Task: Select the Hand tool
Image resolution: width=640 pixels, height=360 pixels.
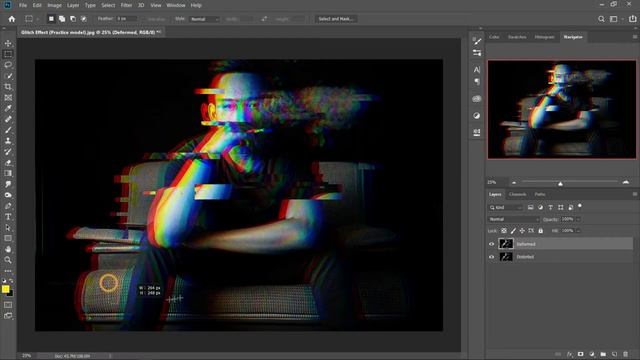Action: click(8, 249)
